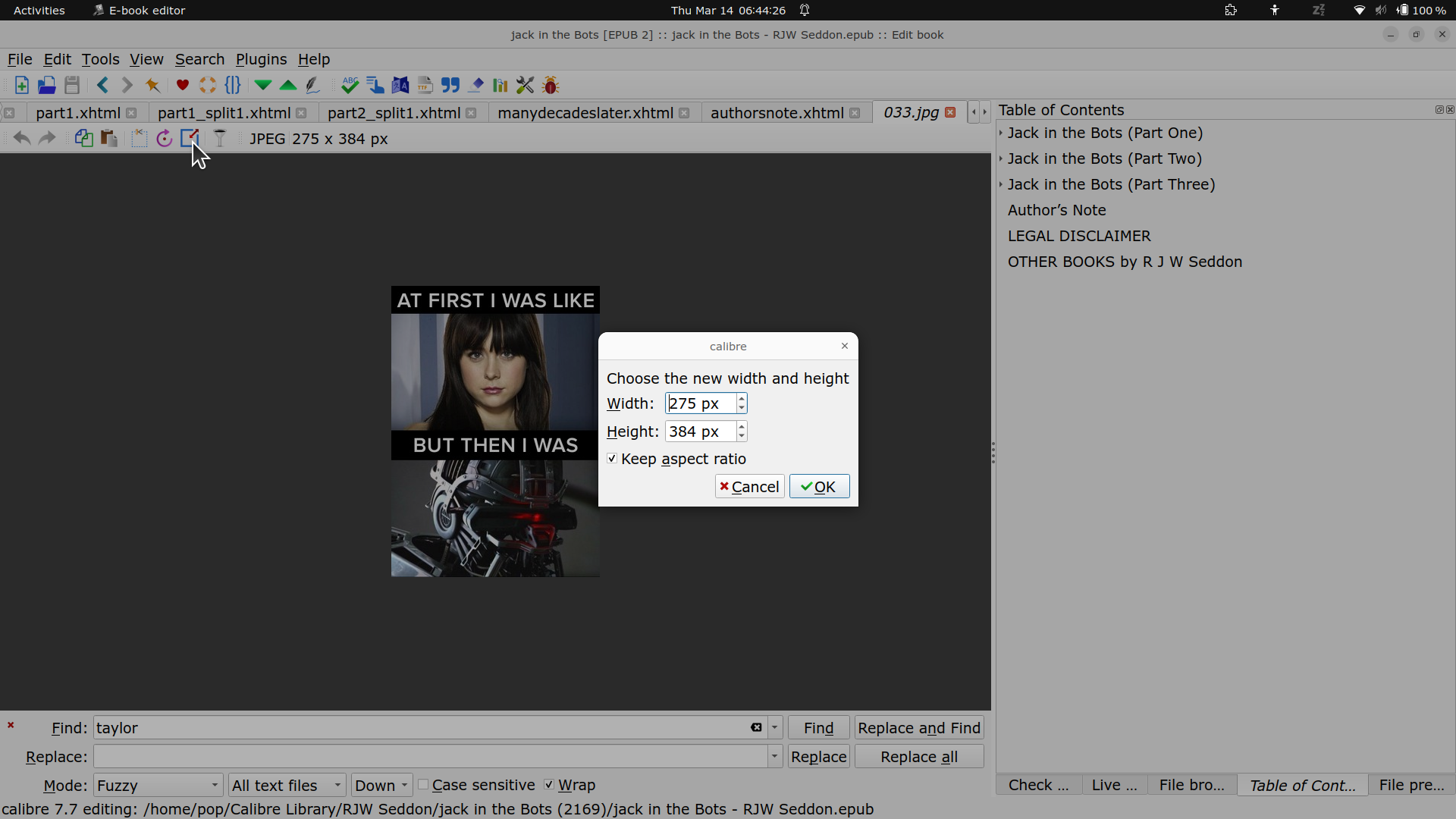The image size is (1456, 819).
Task: Switch to the authorsnote.xhtml tab
Action: (777, 113)
